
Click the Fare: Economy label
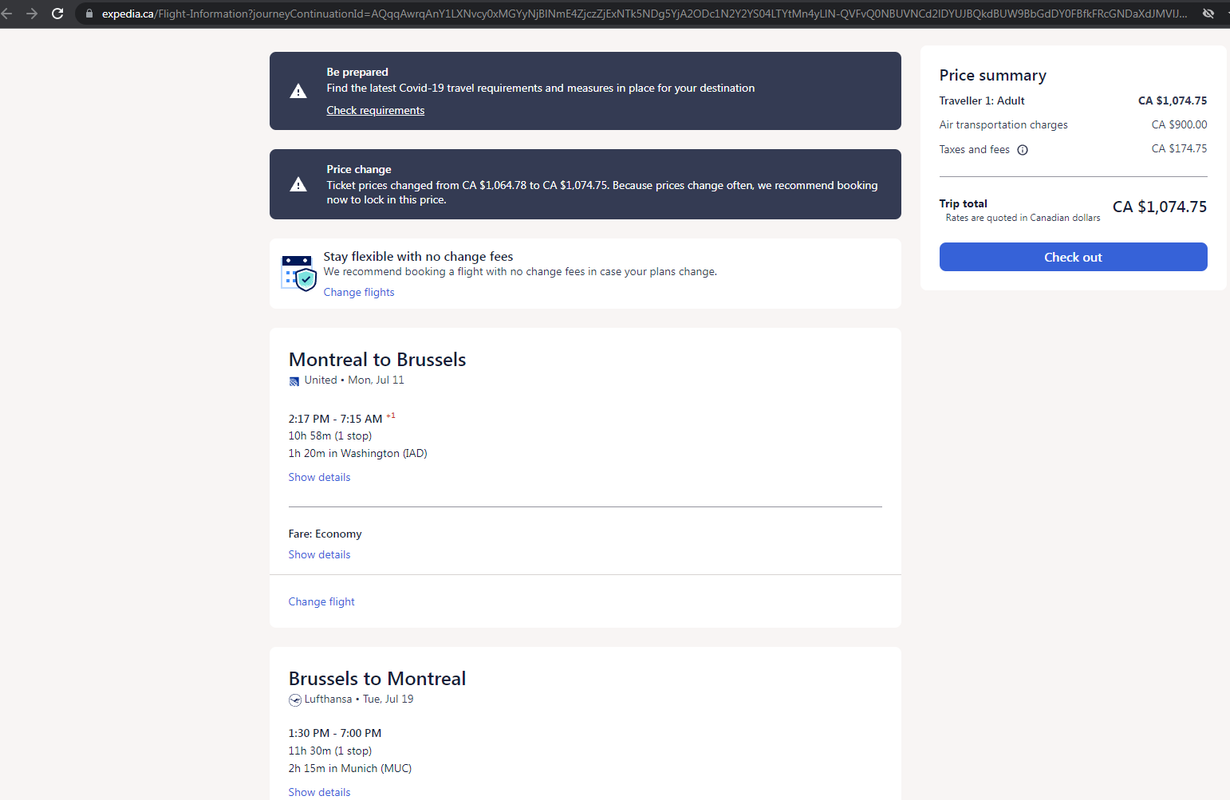(x=325, y=534)
